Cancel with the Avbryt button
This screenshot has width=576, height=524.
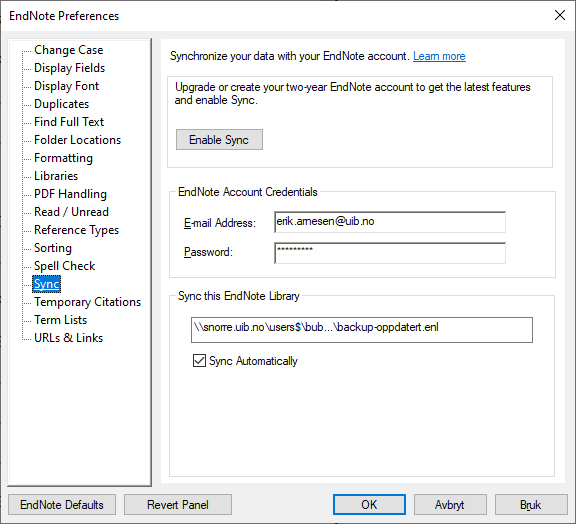coord(450,505)
